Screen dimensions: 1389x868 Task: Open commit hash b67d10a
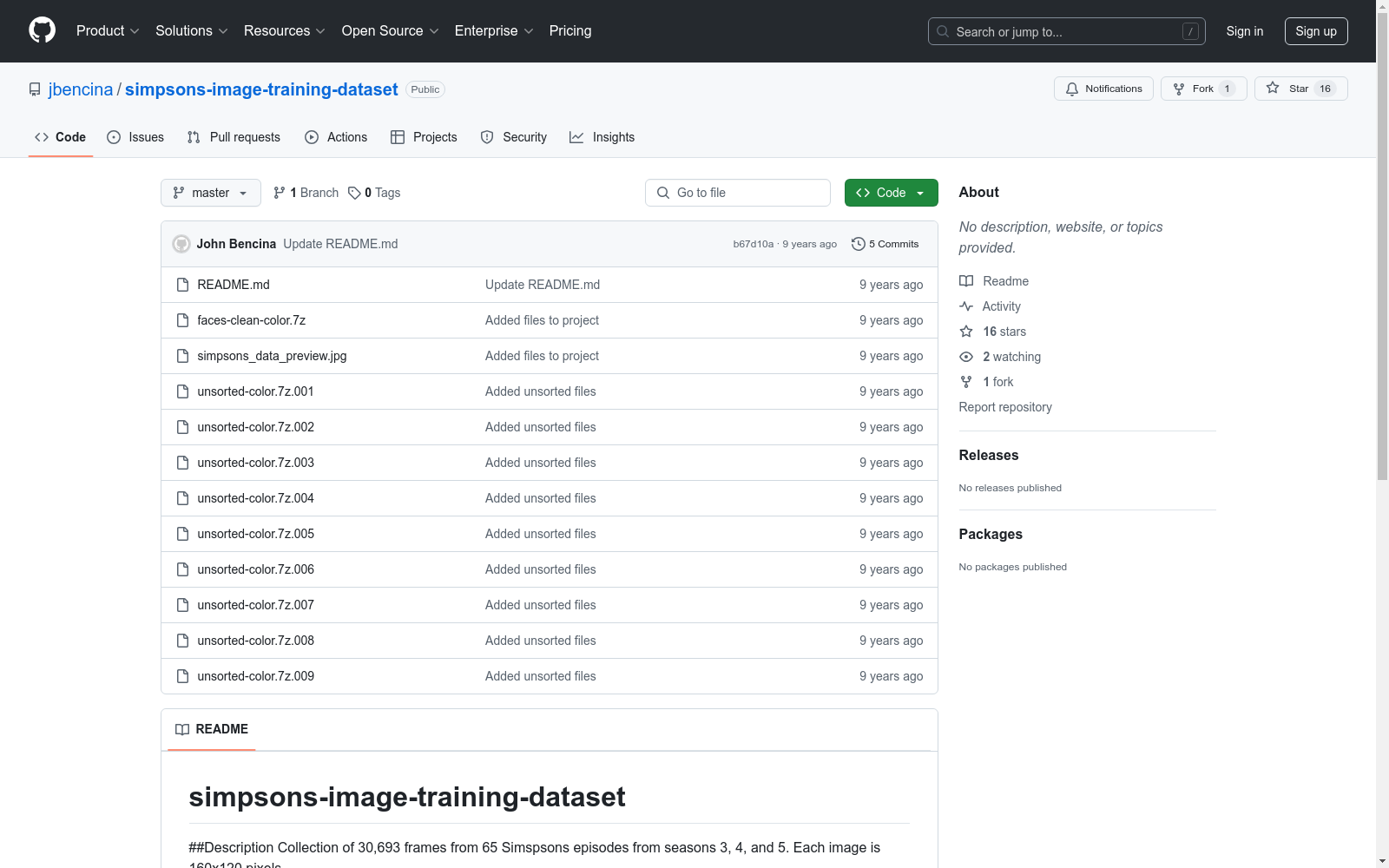[753, 244]
